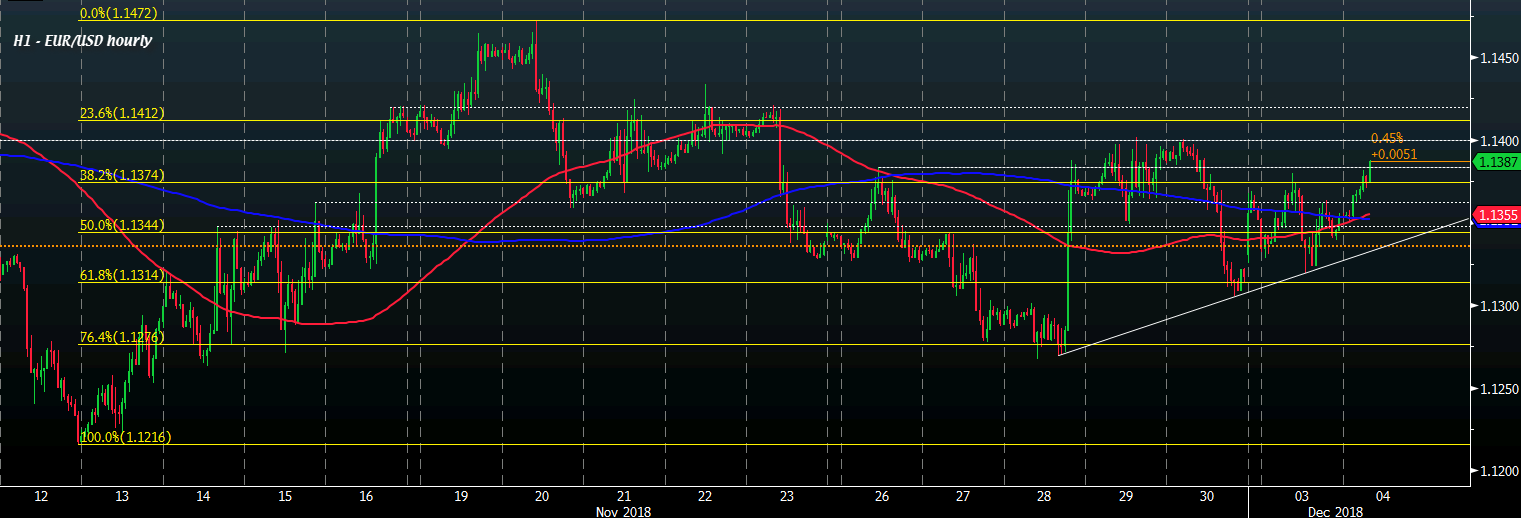
Task: Click the 0.45% percent change label
Action: [1388, 138]
